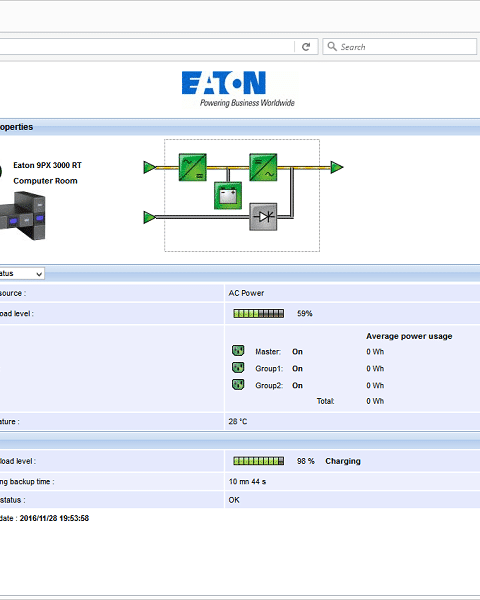Click the green battery icon in diagram
This screenshot has width=480, height=600.
(228, 196)
